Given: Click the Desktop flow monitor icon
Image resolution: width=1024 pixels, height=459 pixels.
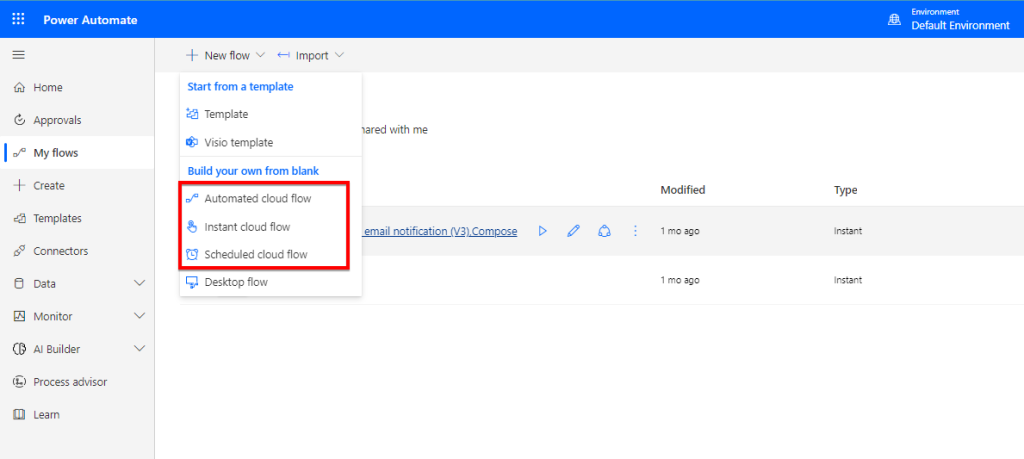Looking at the screenshot, I should 192,283.
